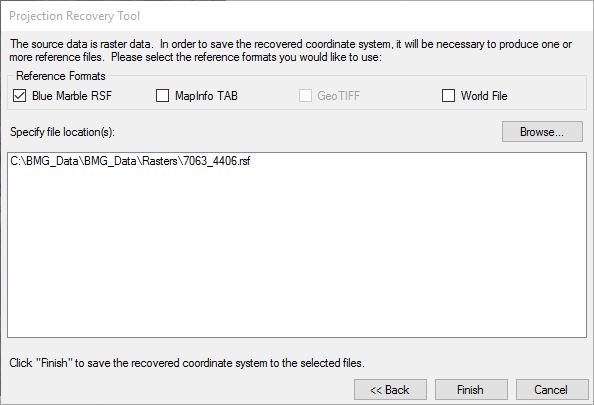594x405 pixels.
Task: Click the bottom hint text mentioning Finish
Action: tap(187, 363)
